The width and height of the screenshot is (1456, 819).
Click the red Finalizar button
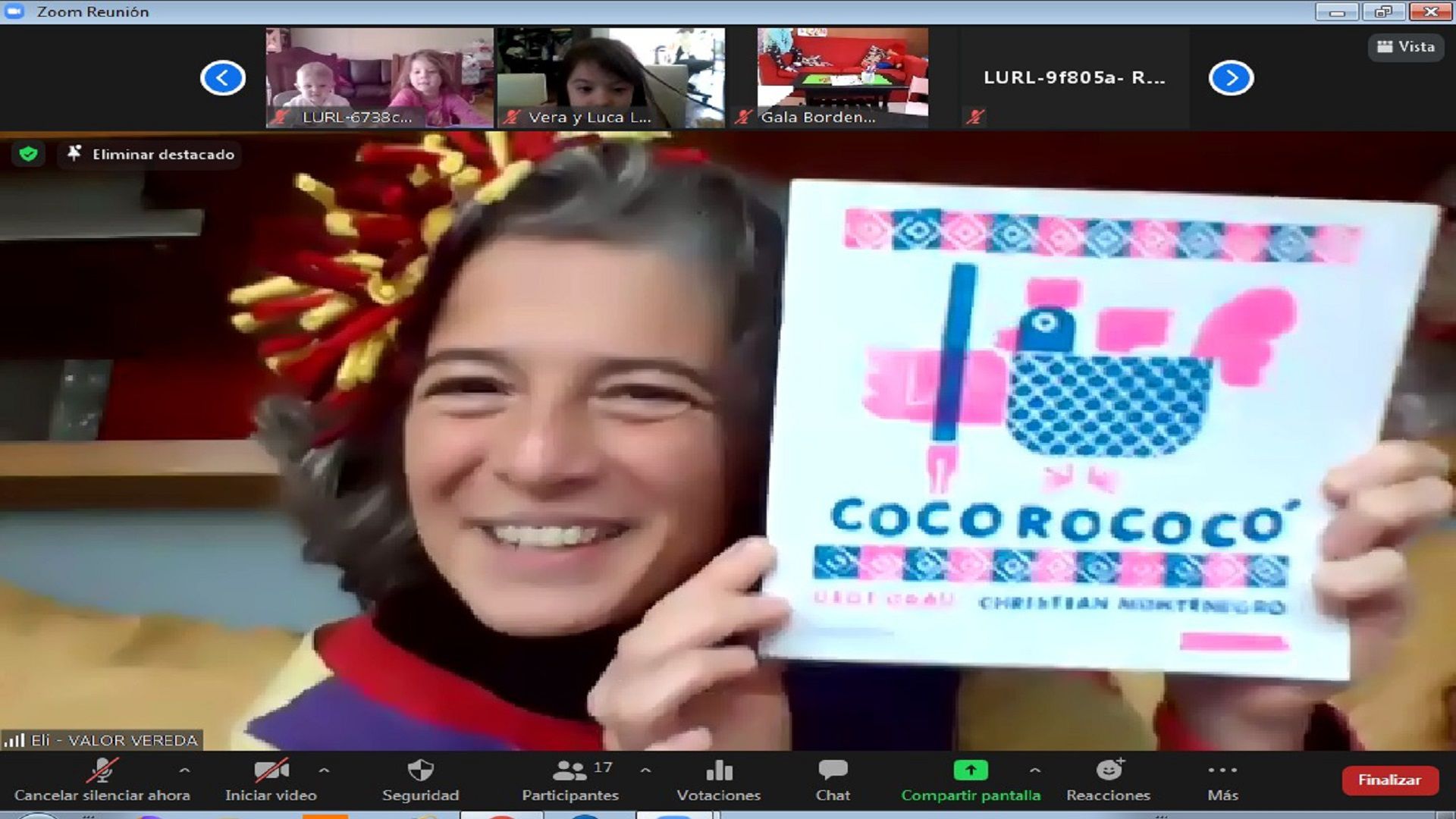pos(1390,780)
